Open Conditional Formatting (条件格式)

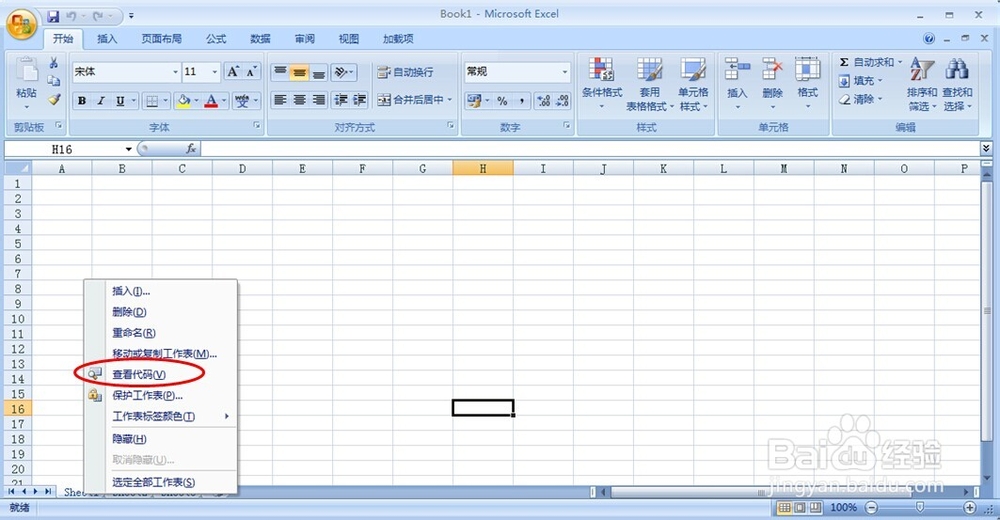601,83
